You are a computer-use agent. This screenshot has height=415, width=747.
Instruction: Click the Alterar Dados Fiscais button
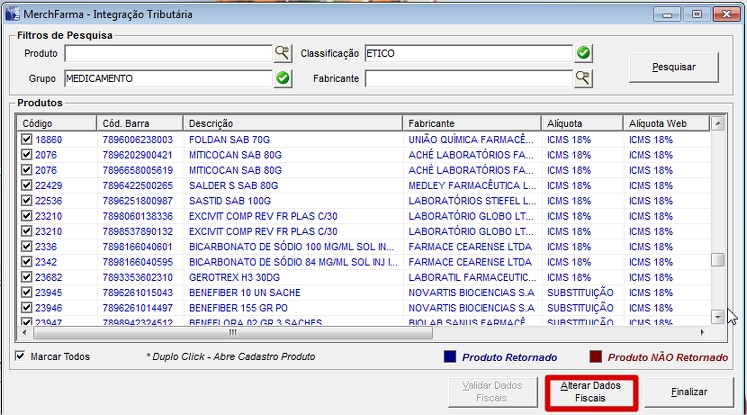tap(591, 392)
